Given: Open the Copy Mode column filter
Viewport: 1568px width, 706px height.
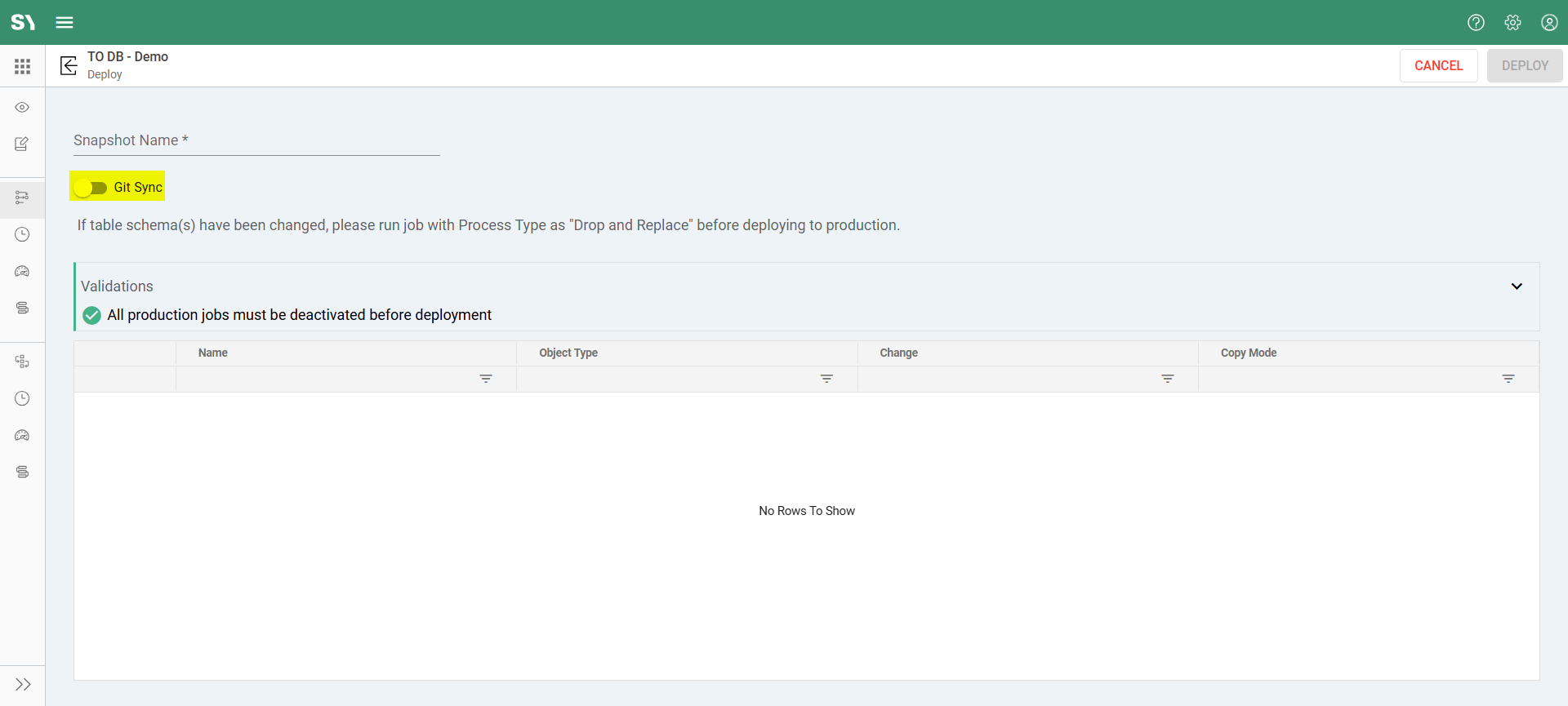Looking at the screenshot, I should (x=1508, y=379).
